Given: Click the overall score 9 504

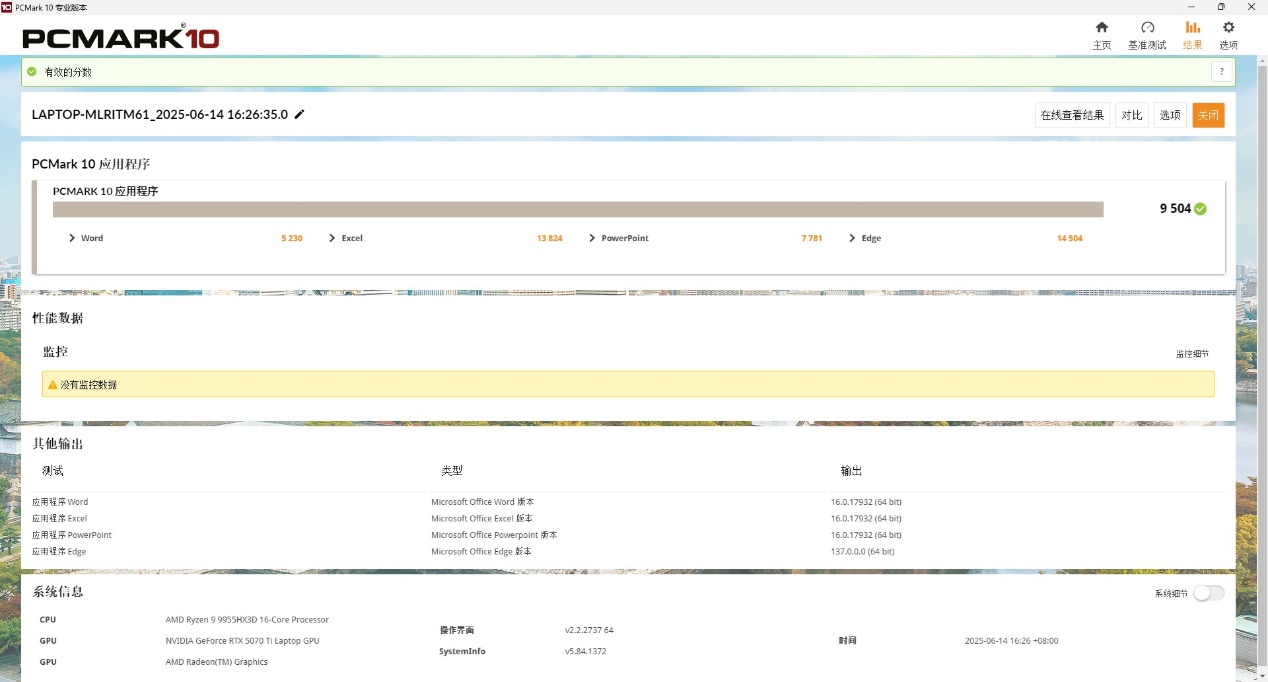Looking at the screenshot, I should pos(1175,209).
